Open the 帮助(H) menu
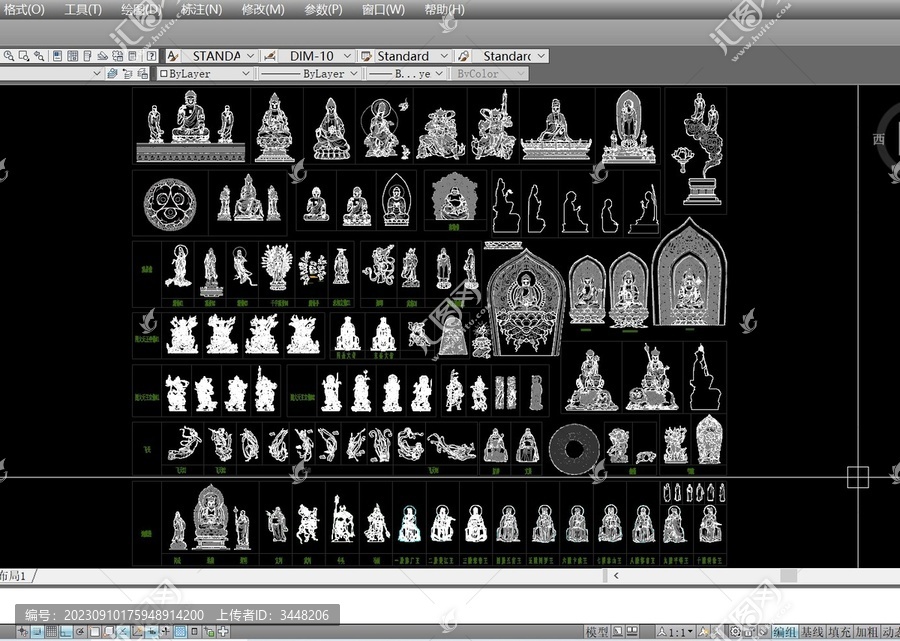Image resolution: width=900 pixels, height=641 pixels. (x=444, y=9)
